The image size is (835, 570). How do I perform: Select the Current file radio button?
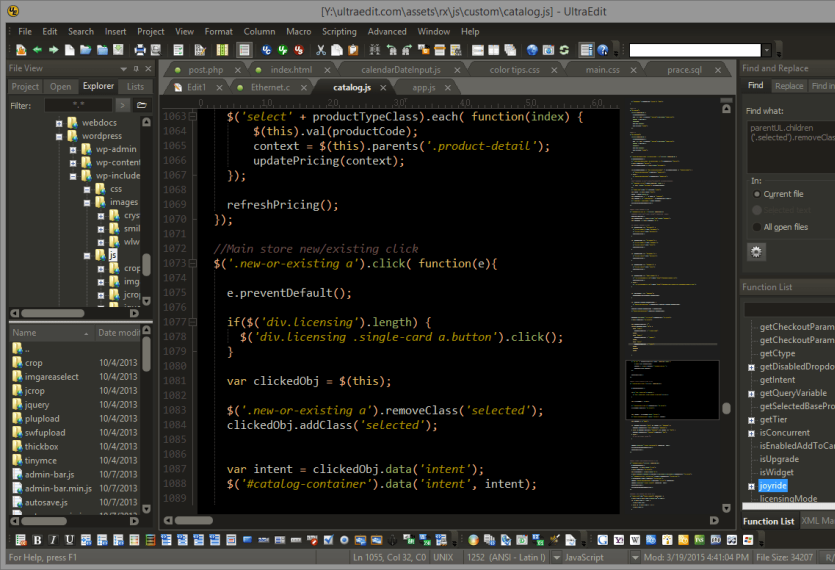[x=757, y=194]
